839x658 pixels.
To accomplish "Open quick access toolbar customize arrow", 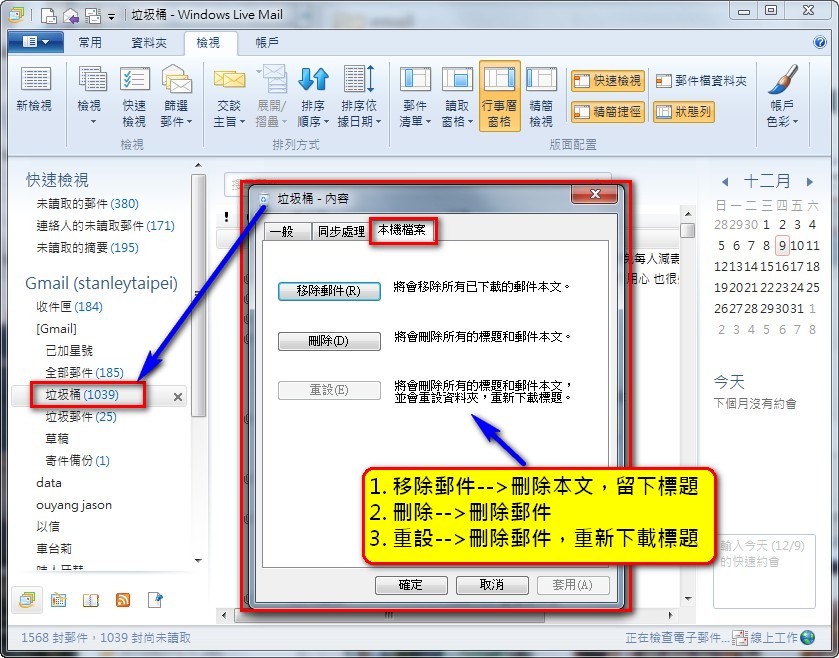I will pyautogui.click(x=111, y=17).
